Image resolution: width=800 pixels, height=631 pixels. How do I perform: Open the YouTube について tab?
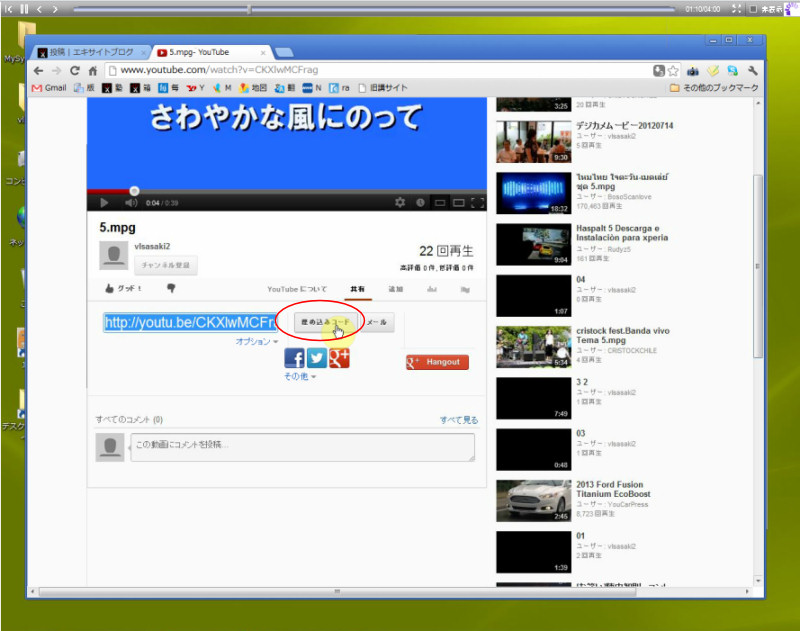point(297,289)
